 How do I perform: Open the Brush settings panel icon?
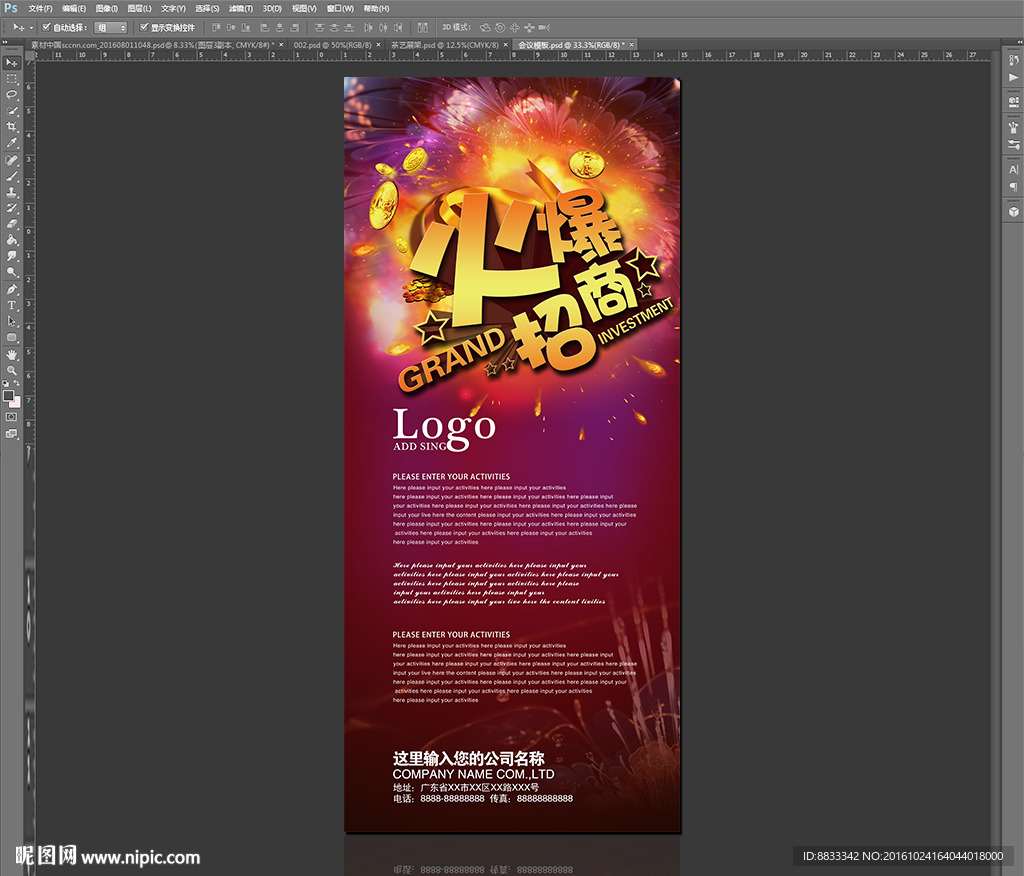tap(1014, 144)
